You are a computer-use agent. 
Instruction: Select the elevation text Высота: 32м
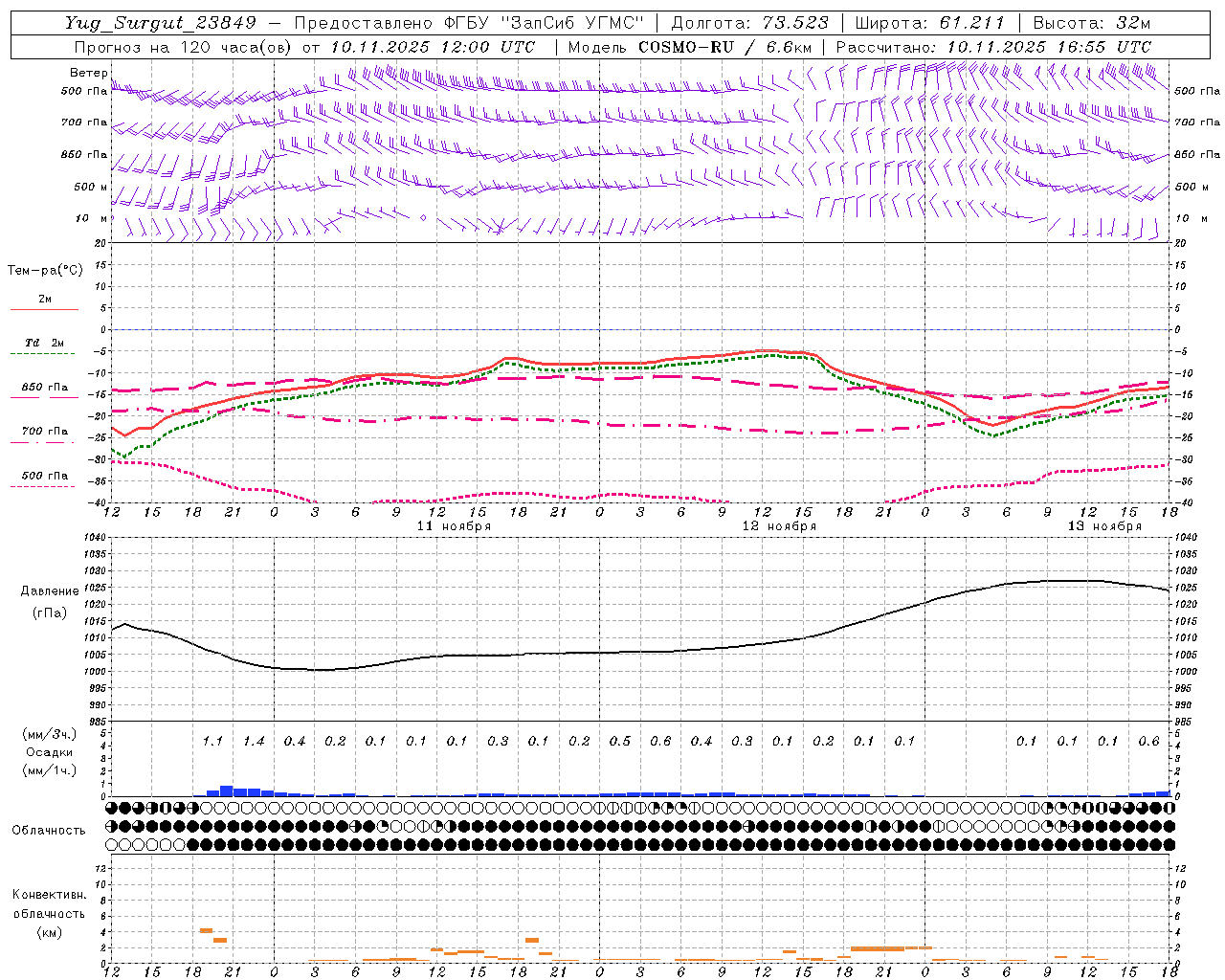pyautogui.click(x=1091, y=23)
